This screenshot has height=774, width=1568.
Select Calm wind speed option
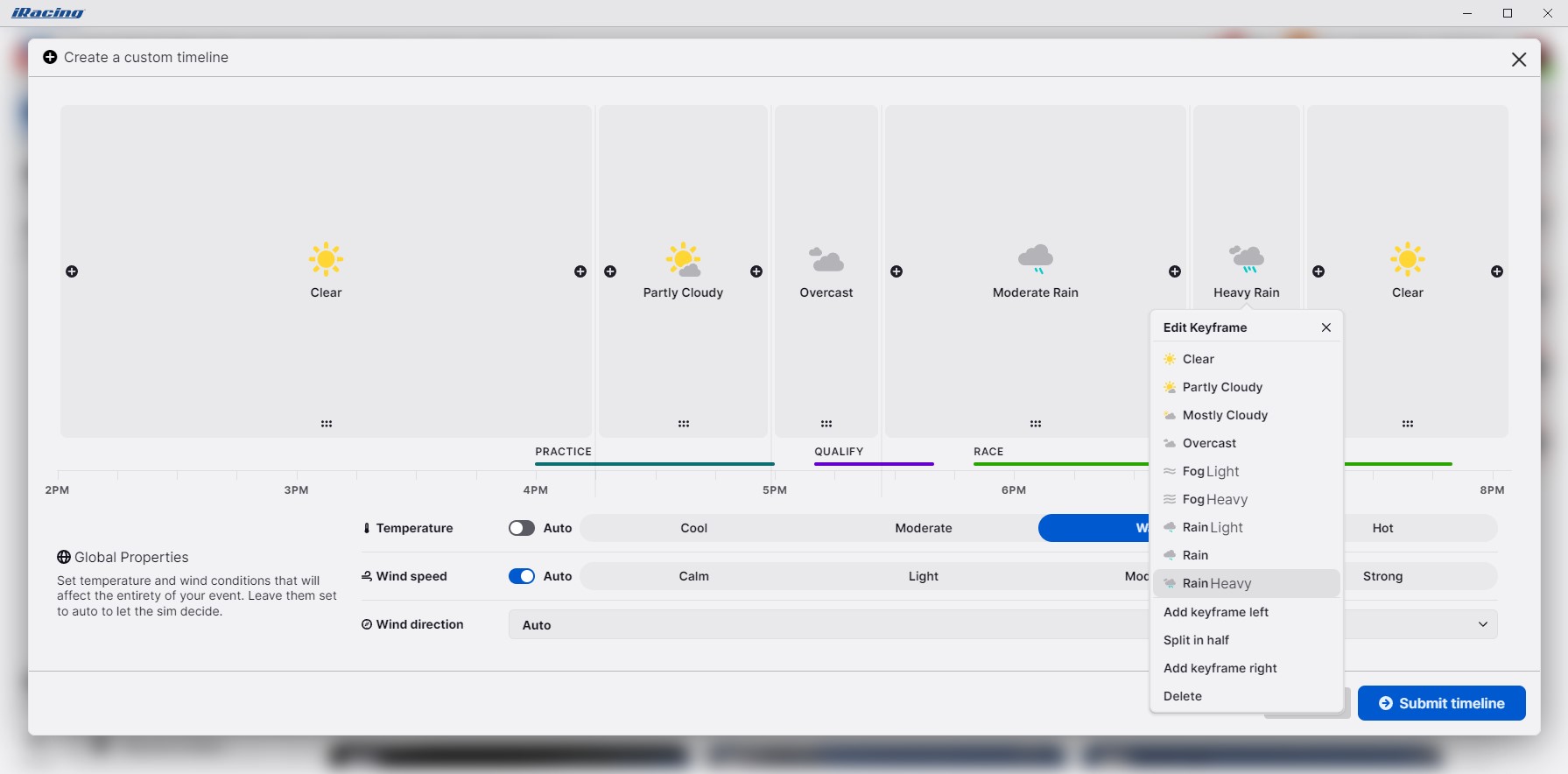[x=693, y=576]
